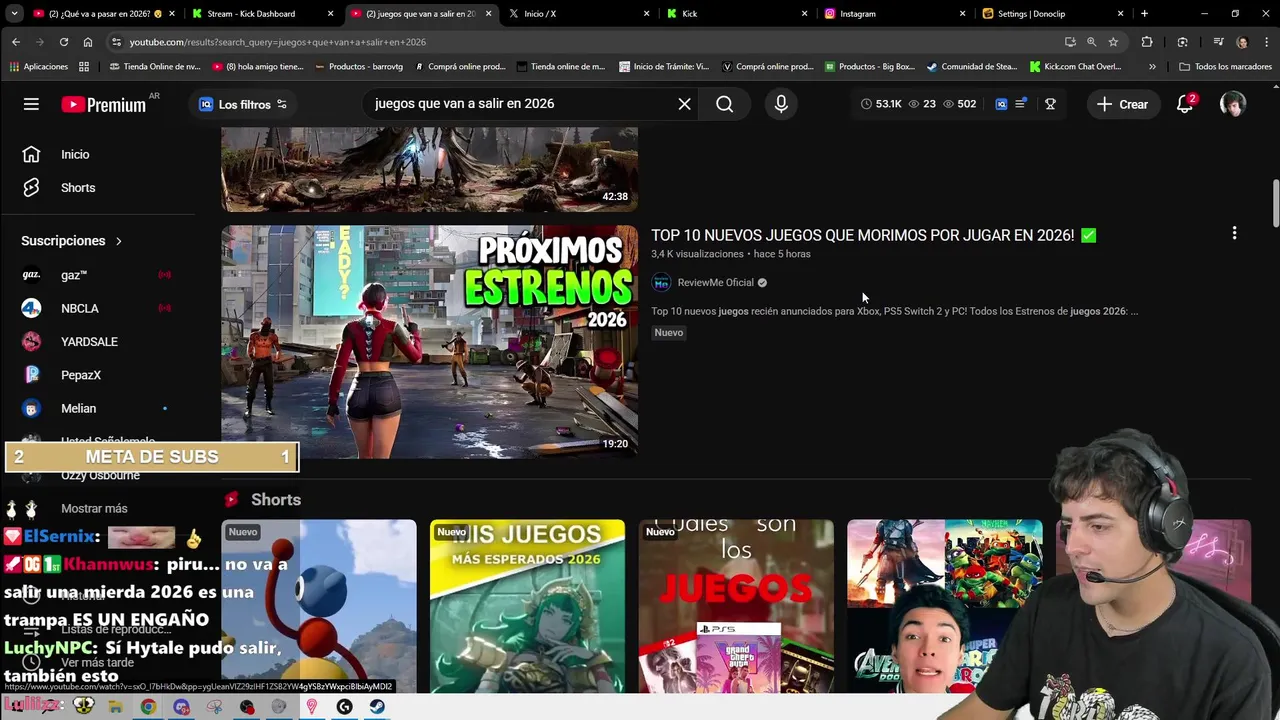This screenshot has height=720, width=1280.
Task: Click the page vertical scrollbar thumb
Action: [1275, 203]
